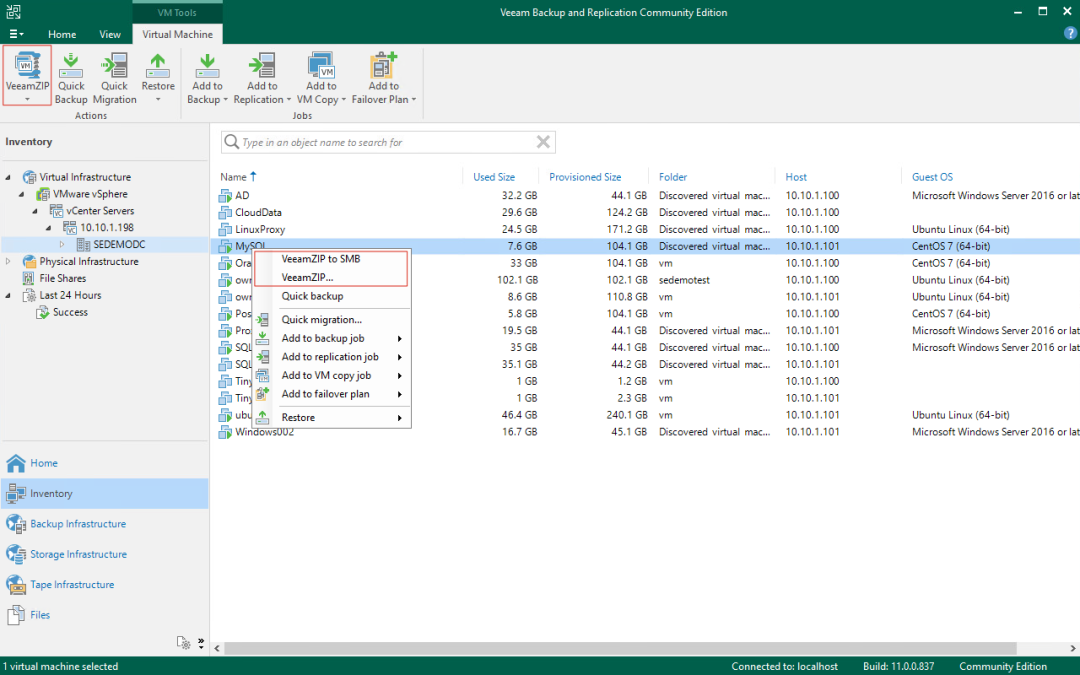1080x675 pixels.
Task: Click the Virtual Infrastructure tree icon
Action: 29,177
